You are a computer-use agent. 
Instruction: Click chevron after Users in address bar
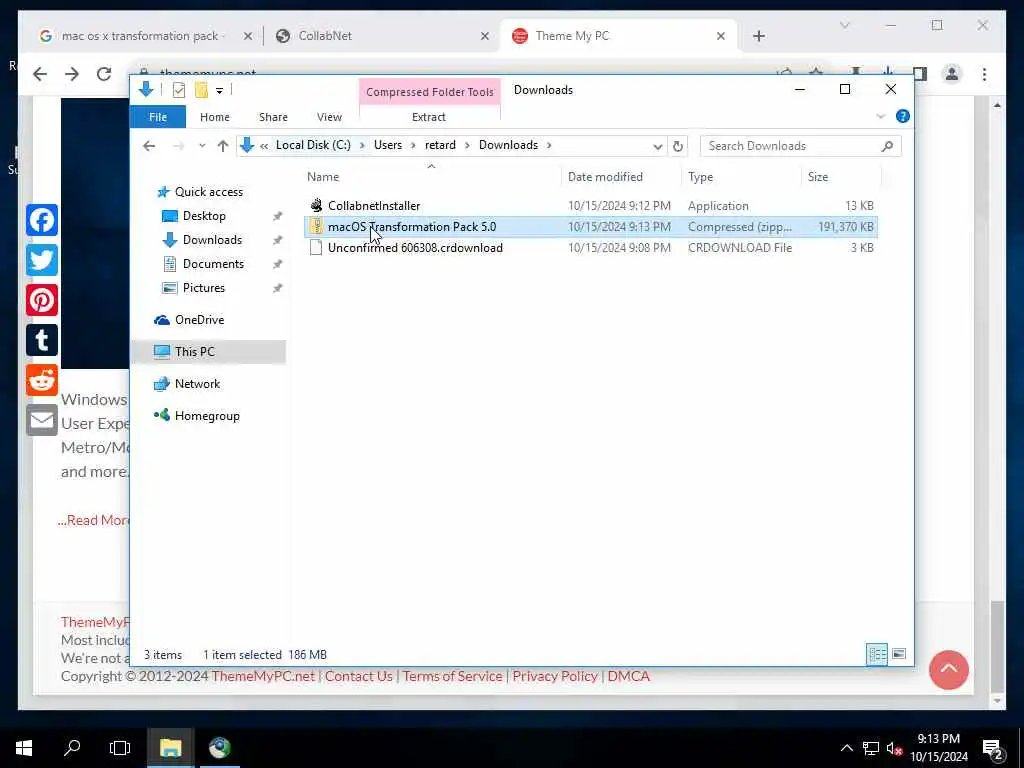413,145
